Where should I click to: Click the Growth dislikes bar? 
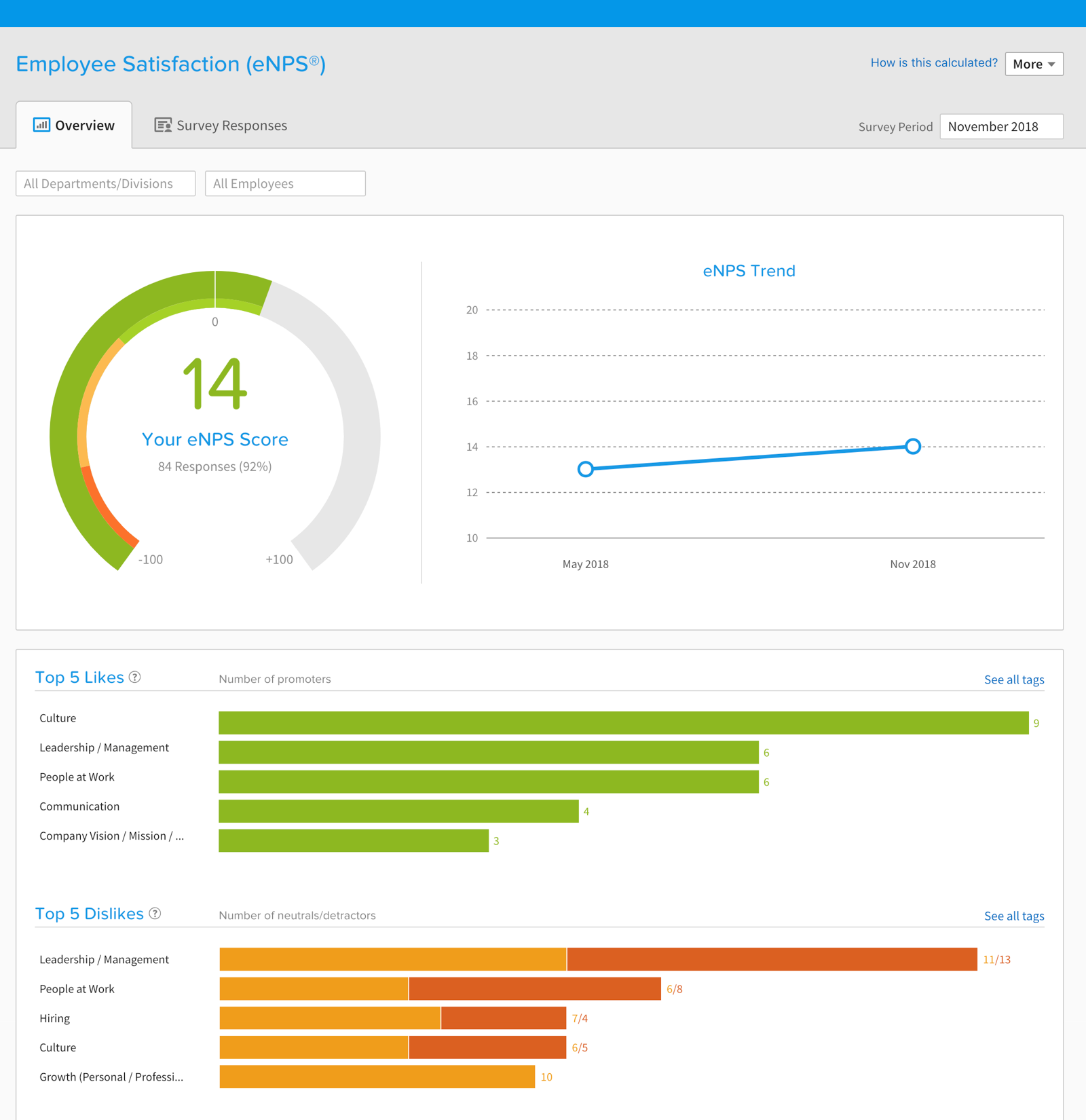coord(377,1077)
